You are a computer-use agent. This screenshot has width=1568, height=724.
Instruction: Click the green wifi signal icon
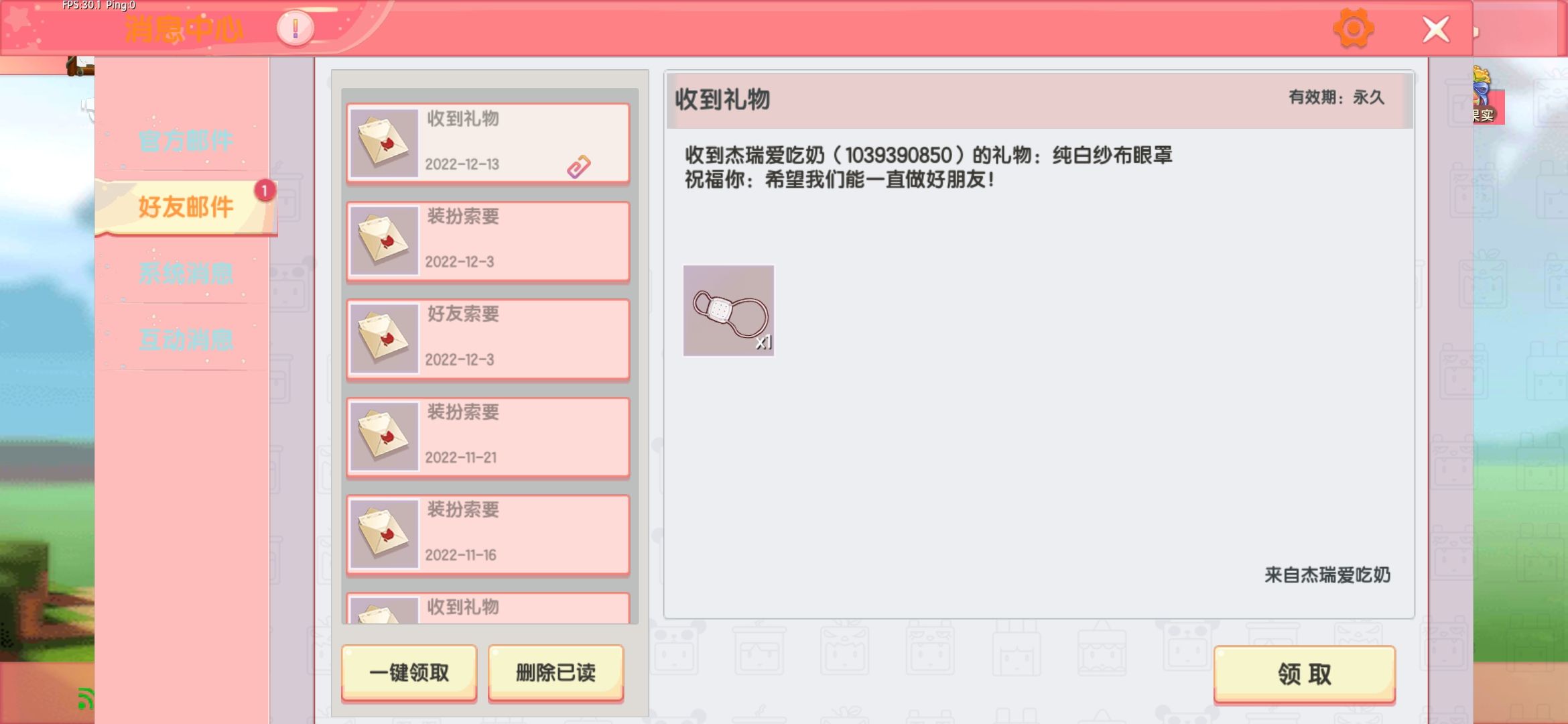coord(85,699)
